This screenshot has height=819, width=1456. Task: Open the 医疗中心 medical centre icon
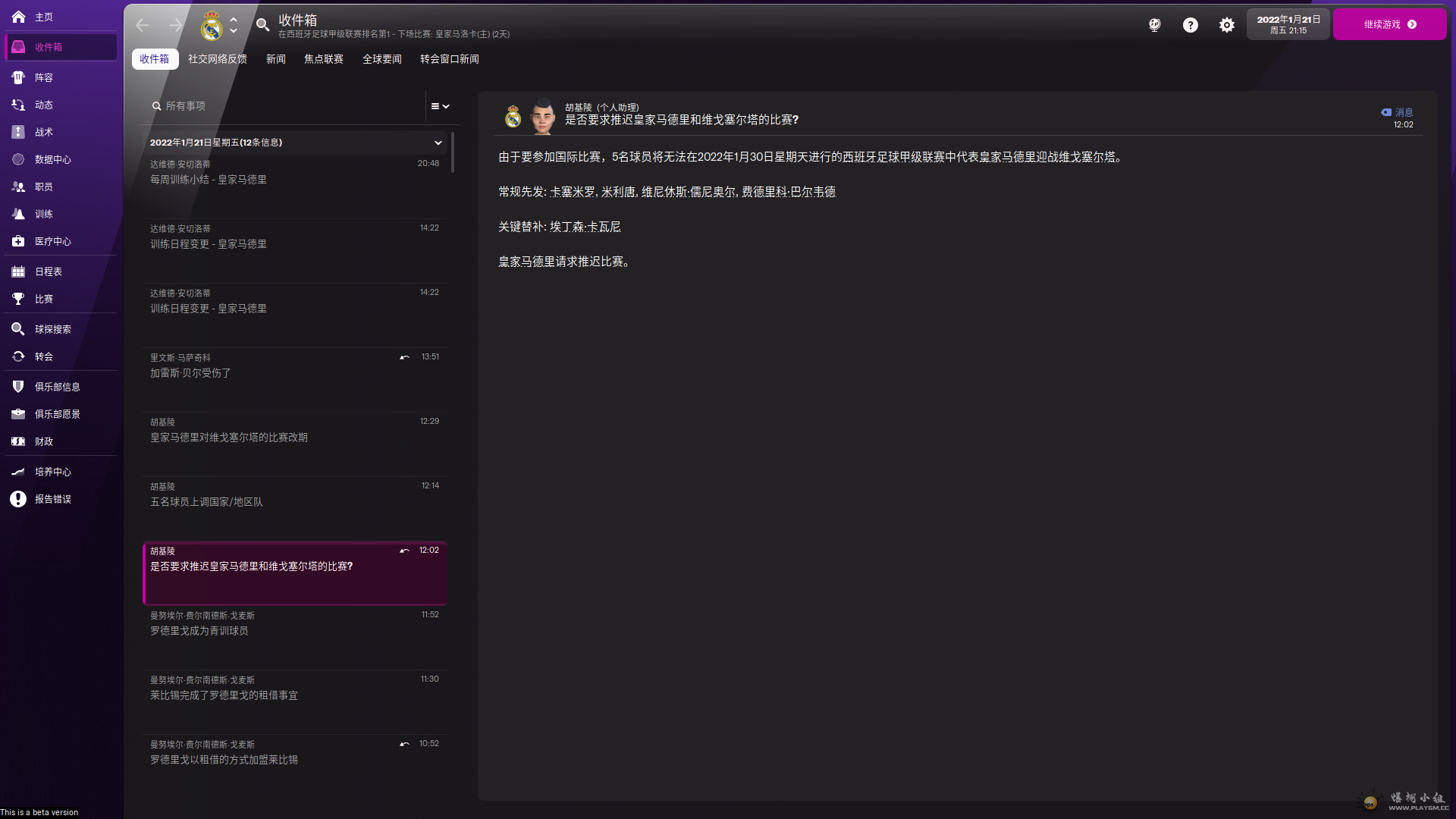point(18,241)
